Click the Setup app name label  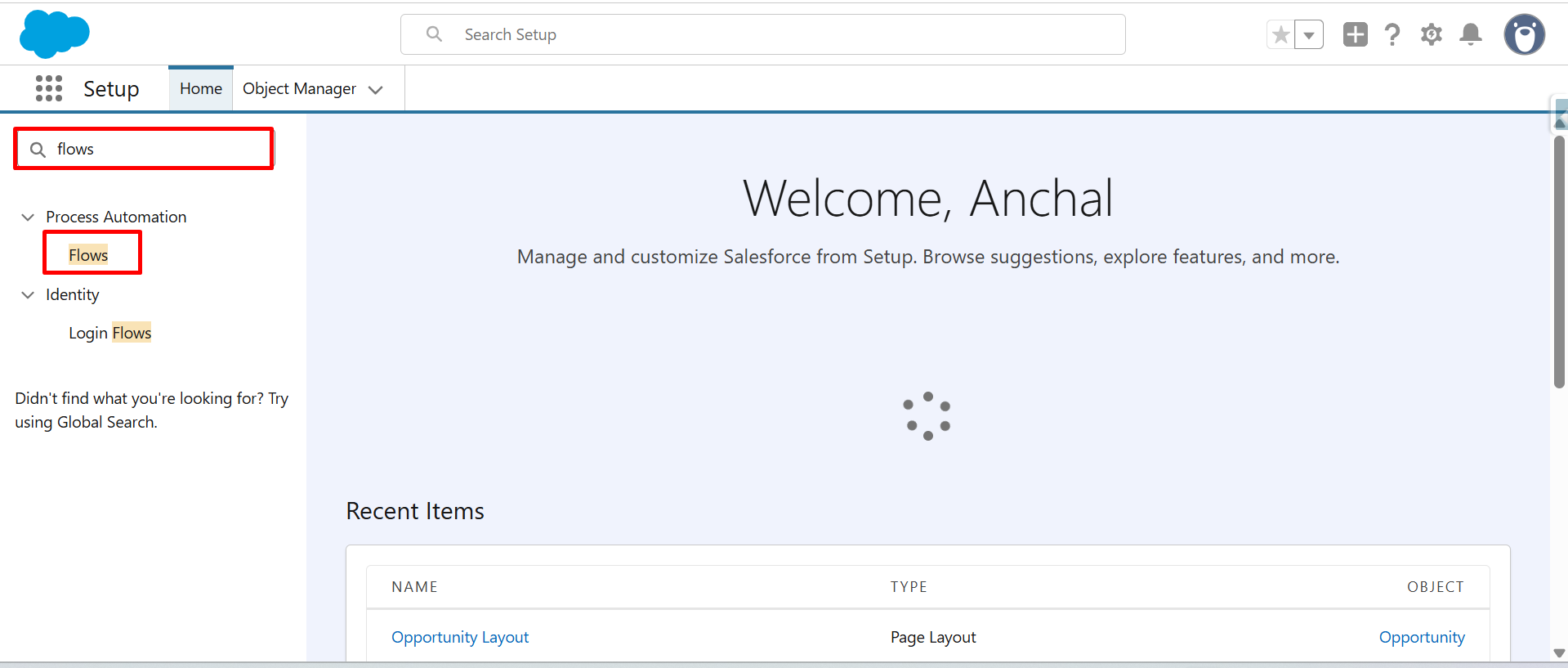[111, 88]
